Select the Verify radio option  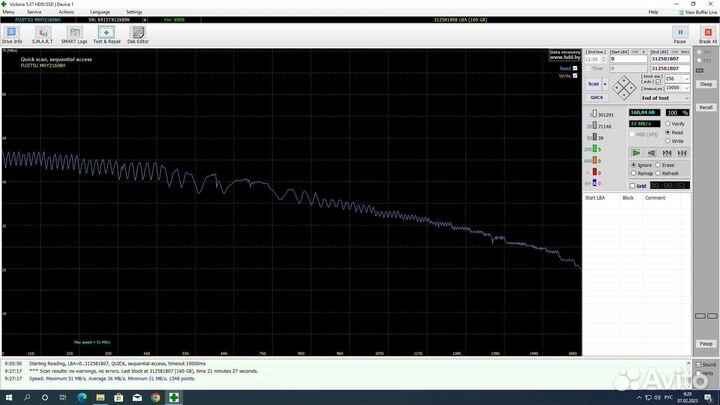click(668, 124)
